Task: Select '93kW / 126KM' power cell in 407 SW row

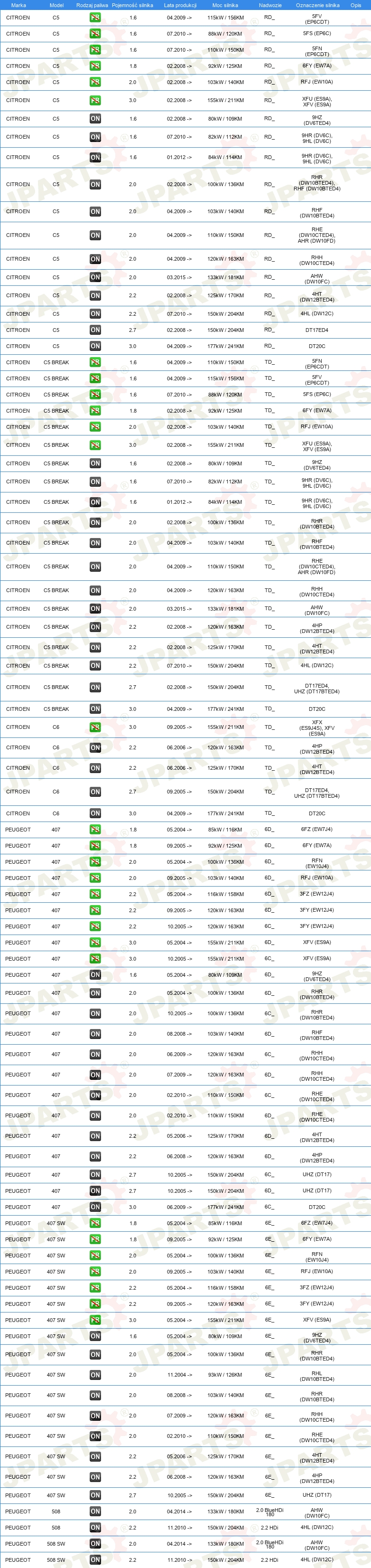Action: point(226,1375)
